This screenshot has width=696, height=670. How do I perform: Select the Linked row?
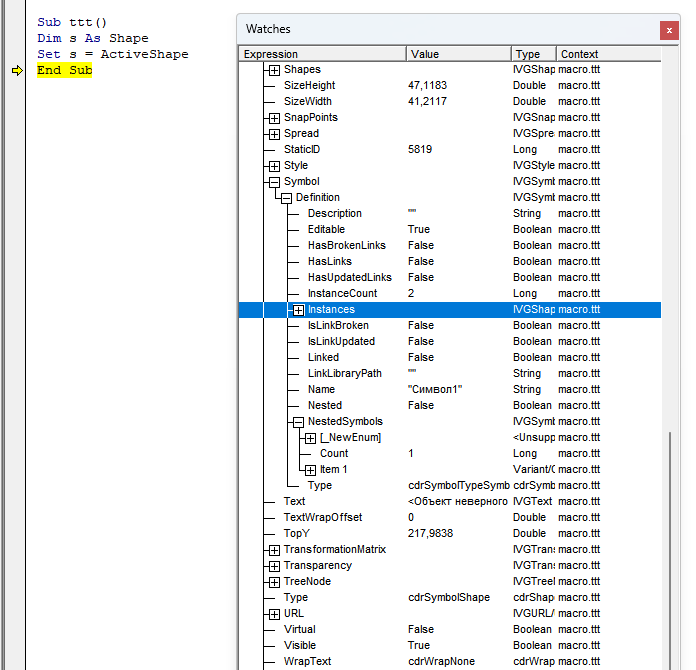tap(450, 357)
